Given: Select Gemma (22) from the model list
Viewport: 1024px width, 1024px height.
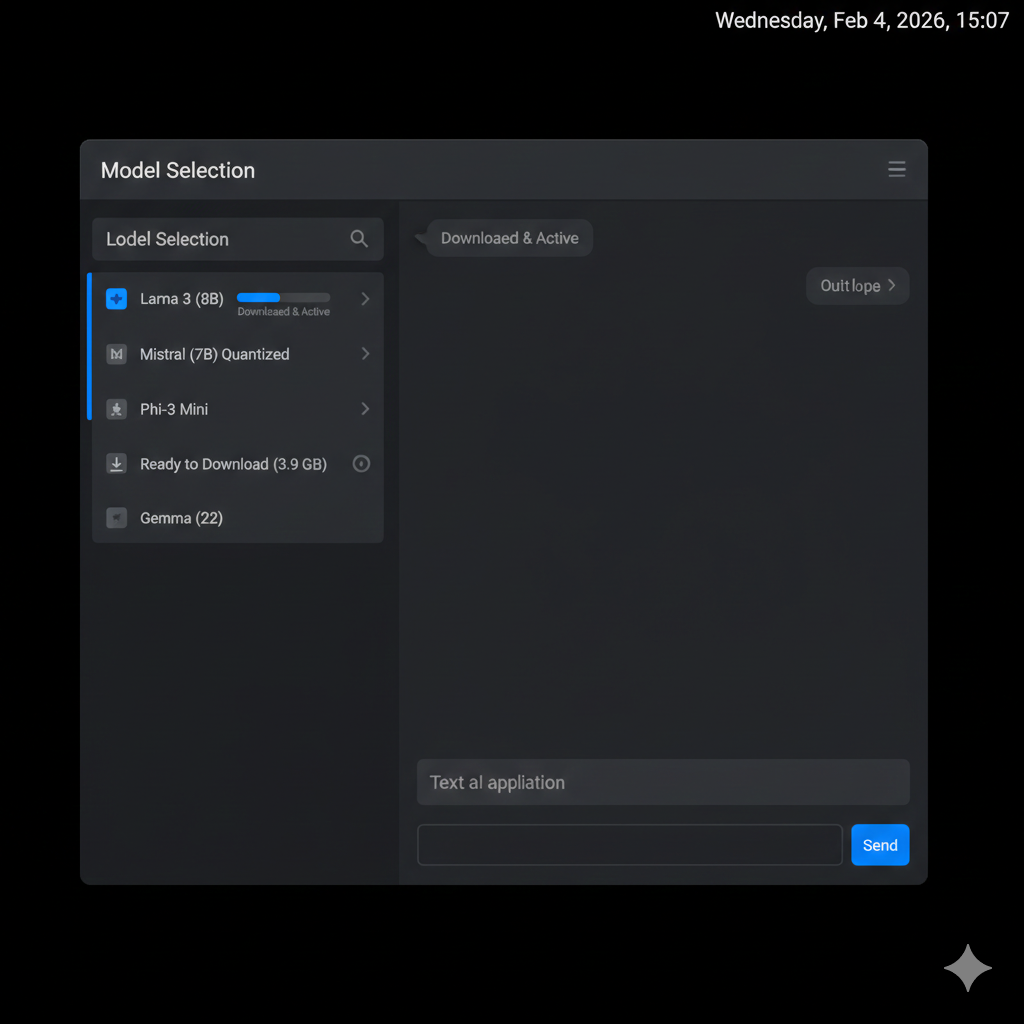Looking at the screenshot, I should [x=182, y=518].
